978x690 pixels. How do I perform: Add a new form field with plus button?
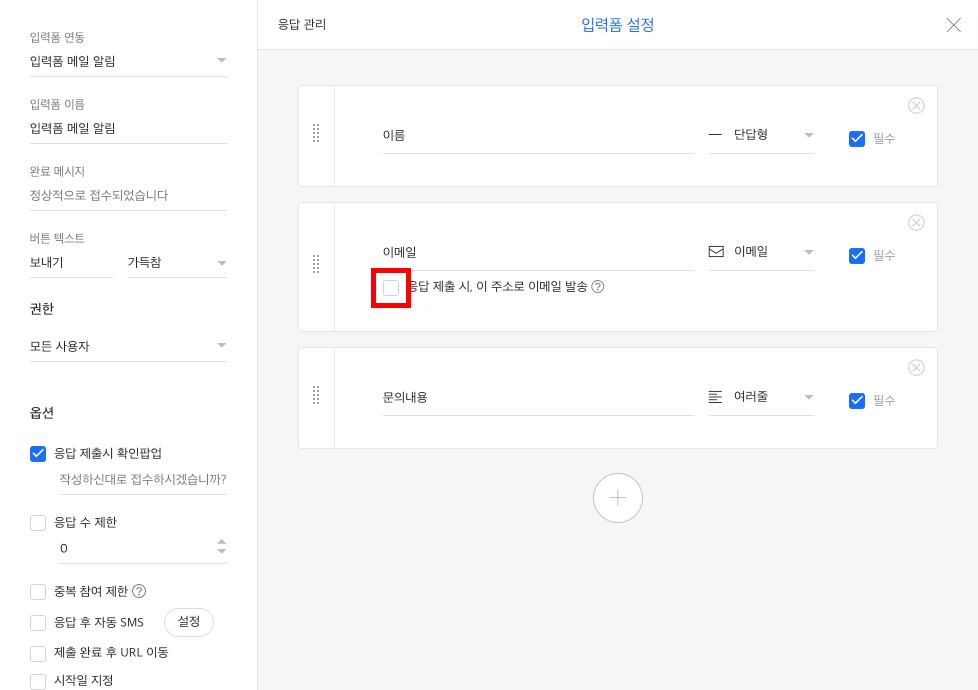(617, 498)
